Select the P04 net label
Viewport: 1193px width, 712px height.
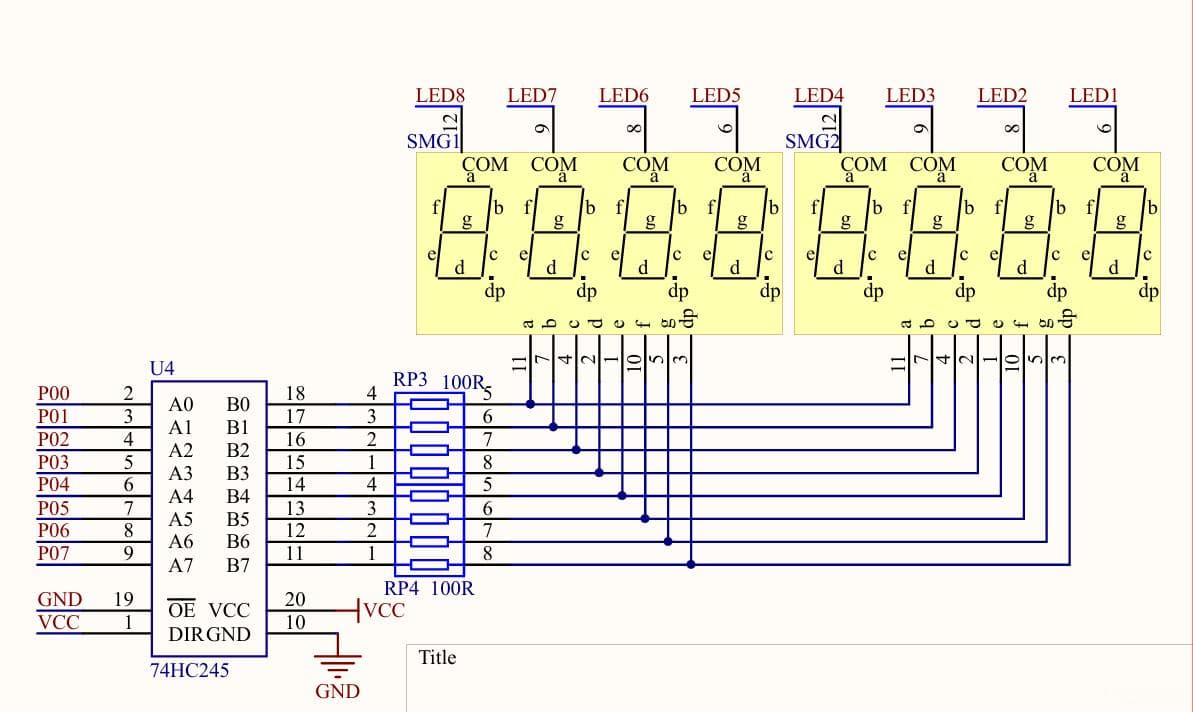click(53, 485)
